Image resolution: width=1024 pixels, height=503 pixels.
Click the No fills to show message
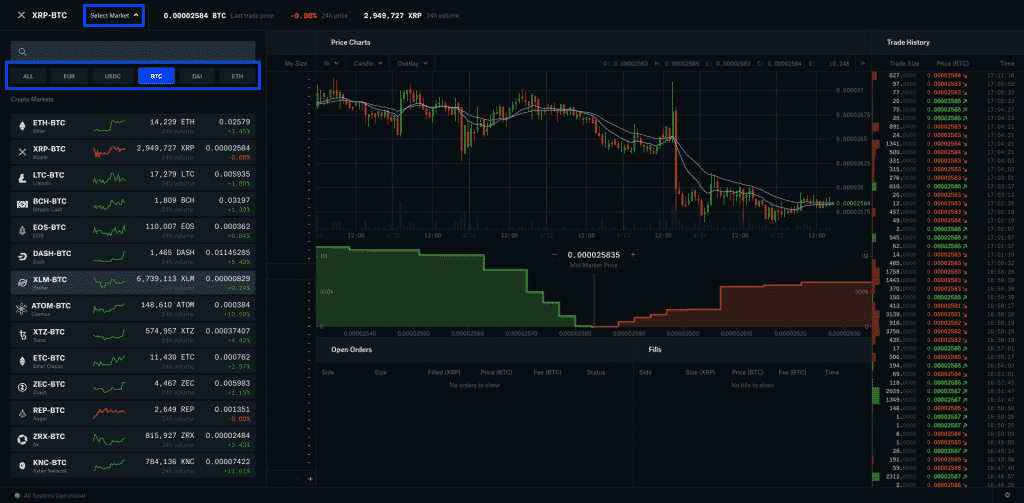tap(752, 385)
